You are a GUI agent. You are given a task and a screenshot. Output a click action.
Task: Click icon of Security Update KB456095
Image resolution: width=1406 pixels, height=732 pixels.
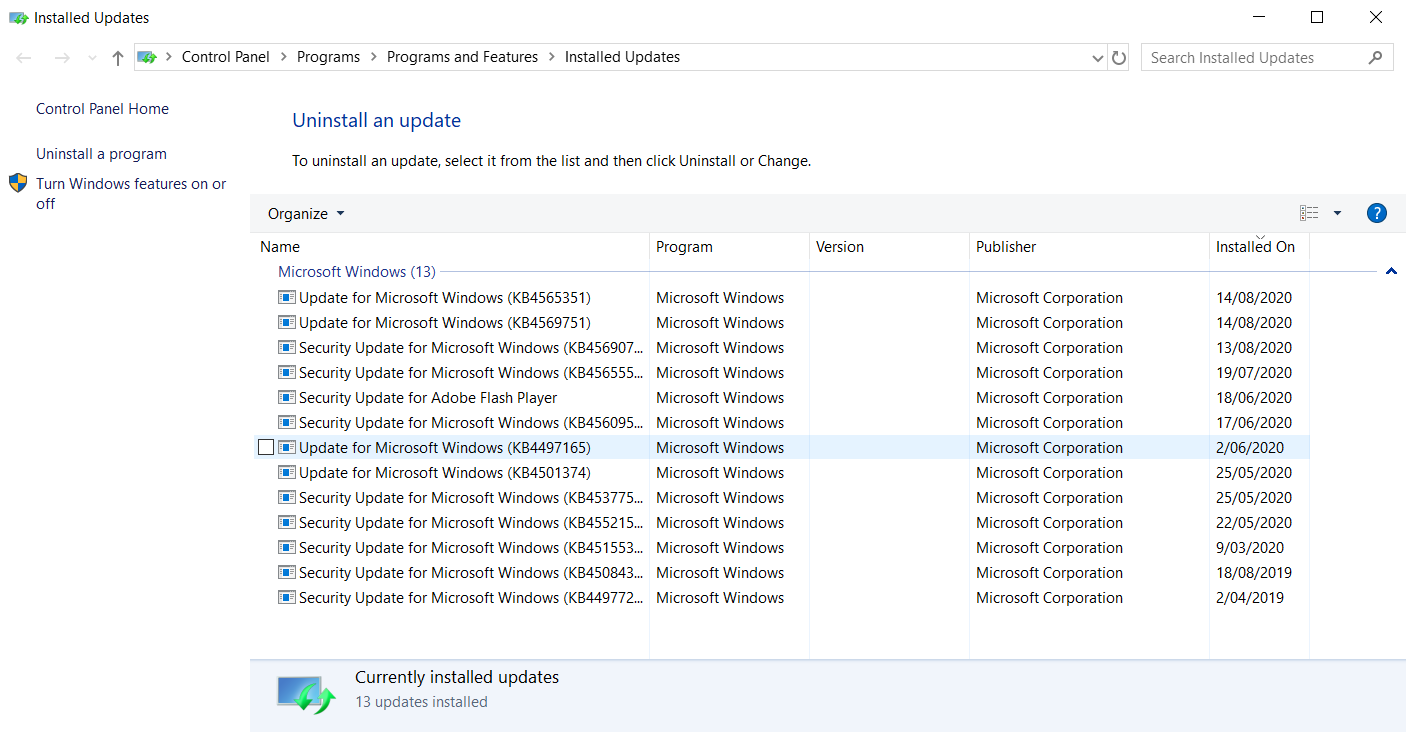tap(287, 422)
